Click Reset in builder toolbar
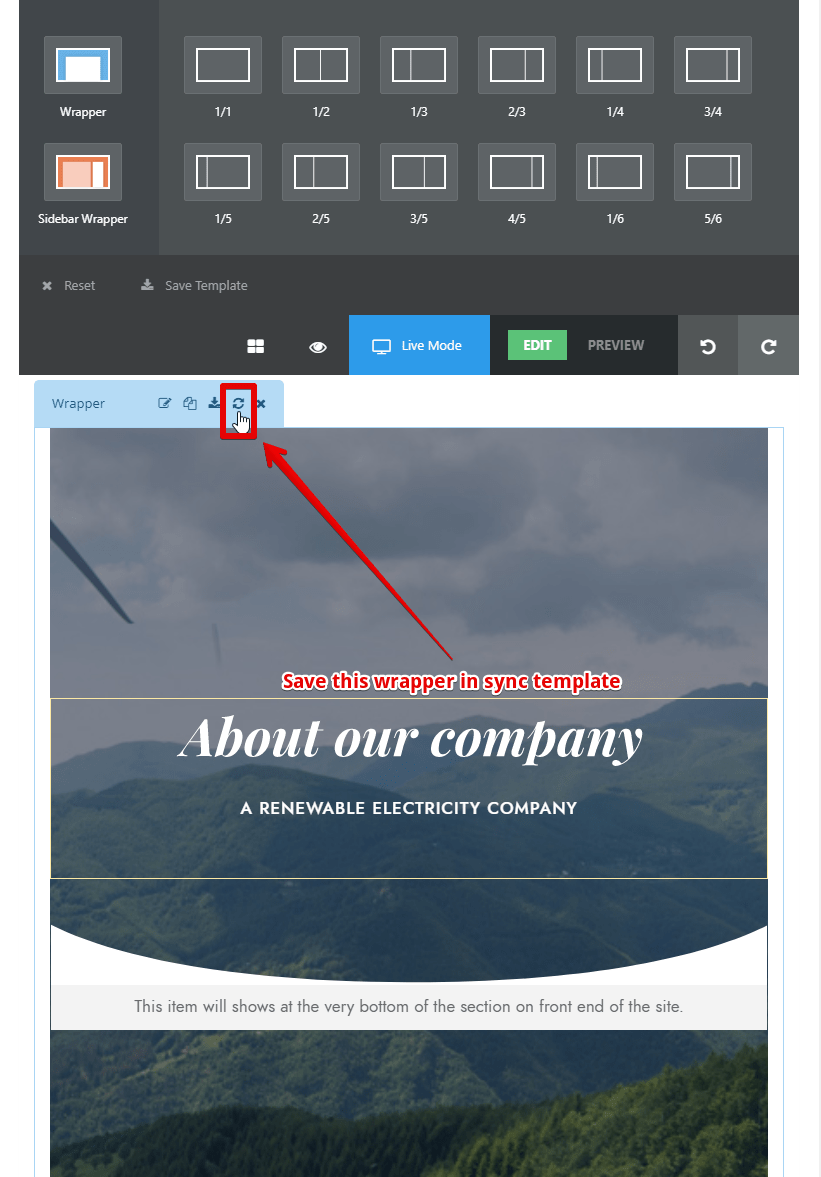 click(x=69, y=285)
